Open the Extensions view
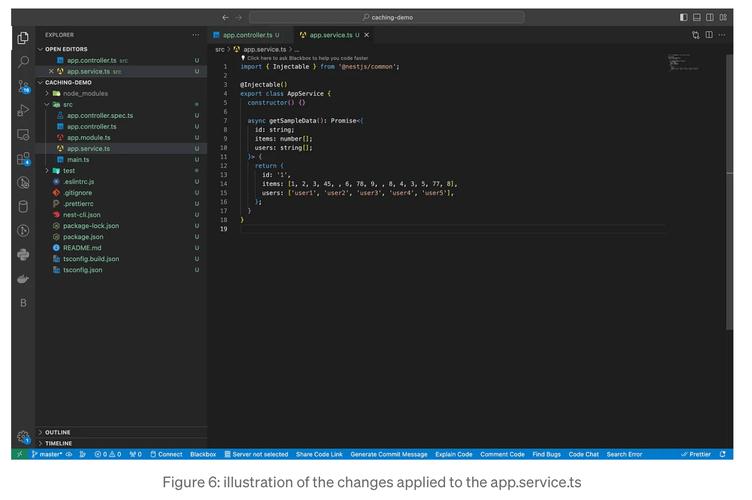 click(23, 158)
